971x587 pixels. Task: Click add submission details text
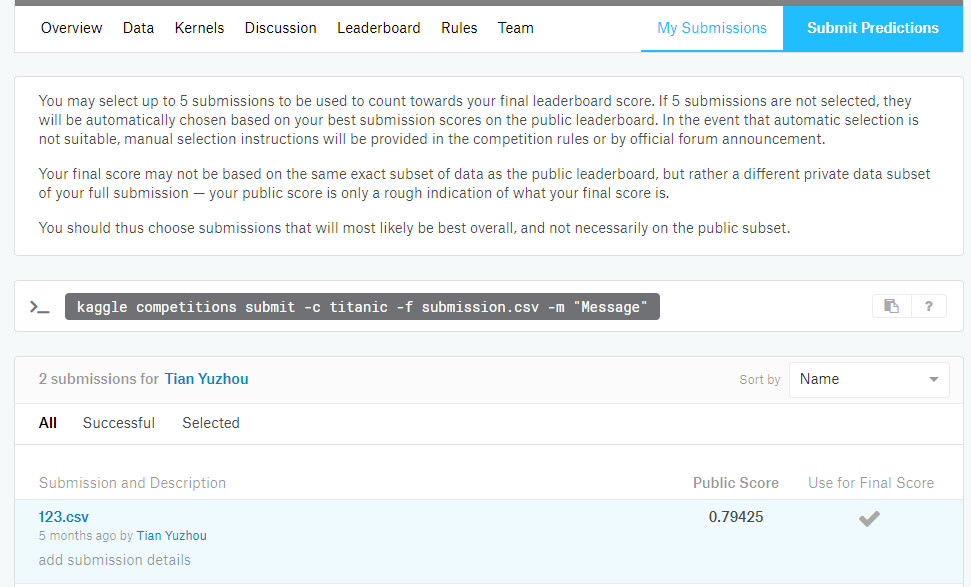[115, 560]
